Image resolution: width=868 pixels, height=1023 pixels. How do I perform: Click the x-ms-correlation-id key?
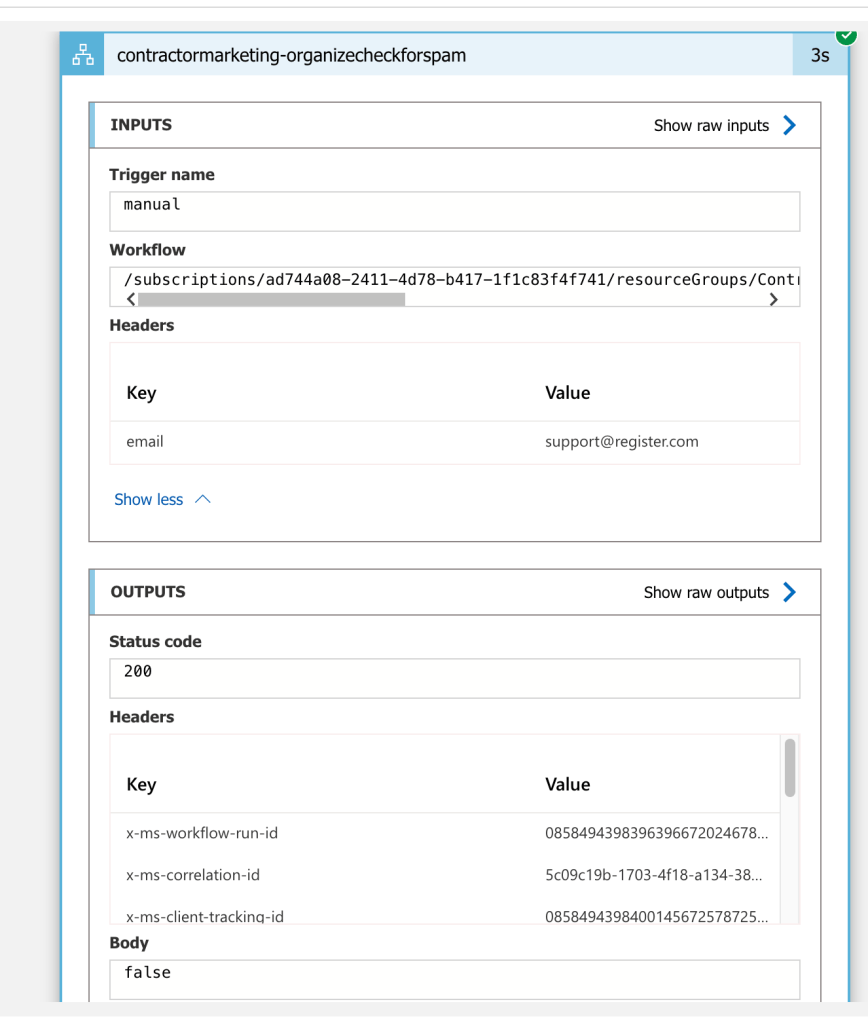tap(193, 875)
